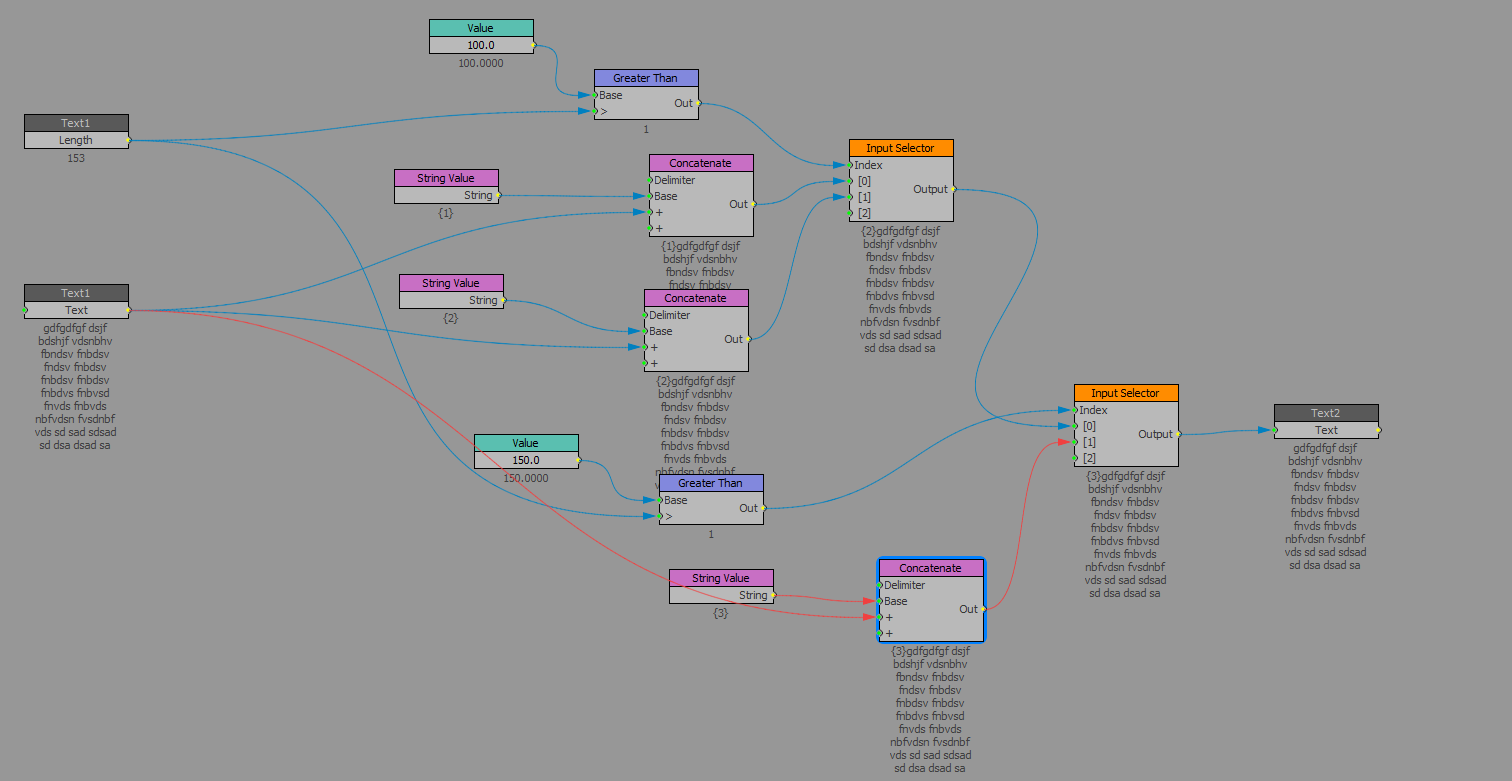Click the [1] port of the {2} Input Selector
The image size is (1512, 781).
click(850, 197)
